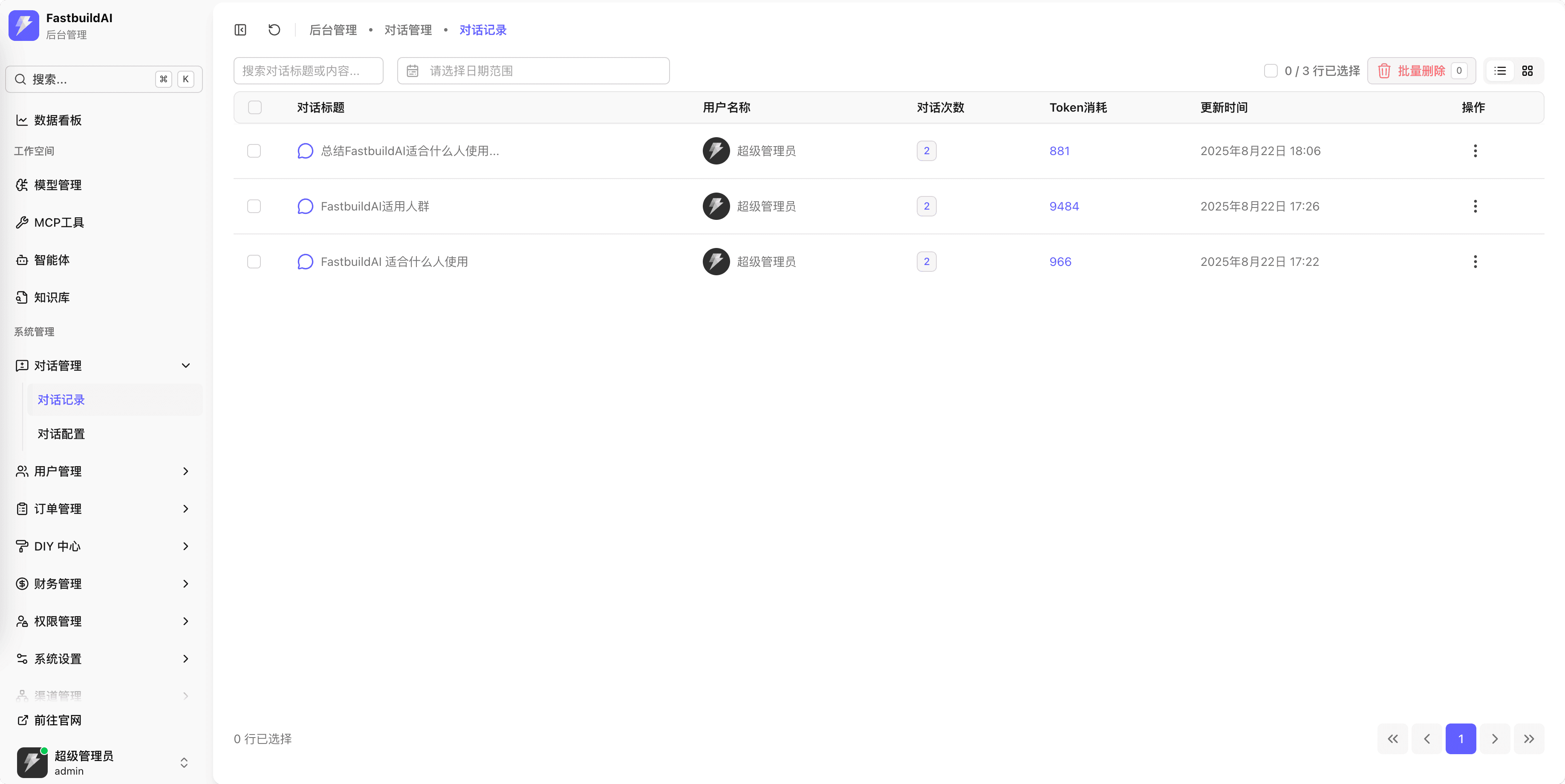Viewport: 1565px width, 784px height.
Task: Go to the last page of pagination
Action: coord(1528,739)
